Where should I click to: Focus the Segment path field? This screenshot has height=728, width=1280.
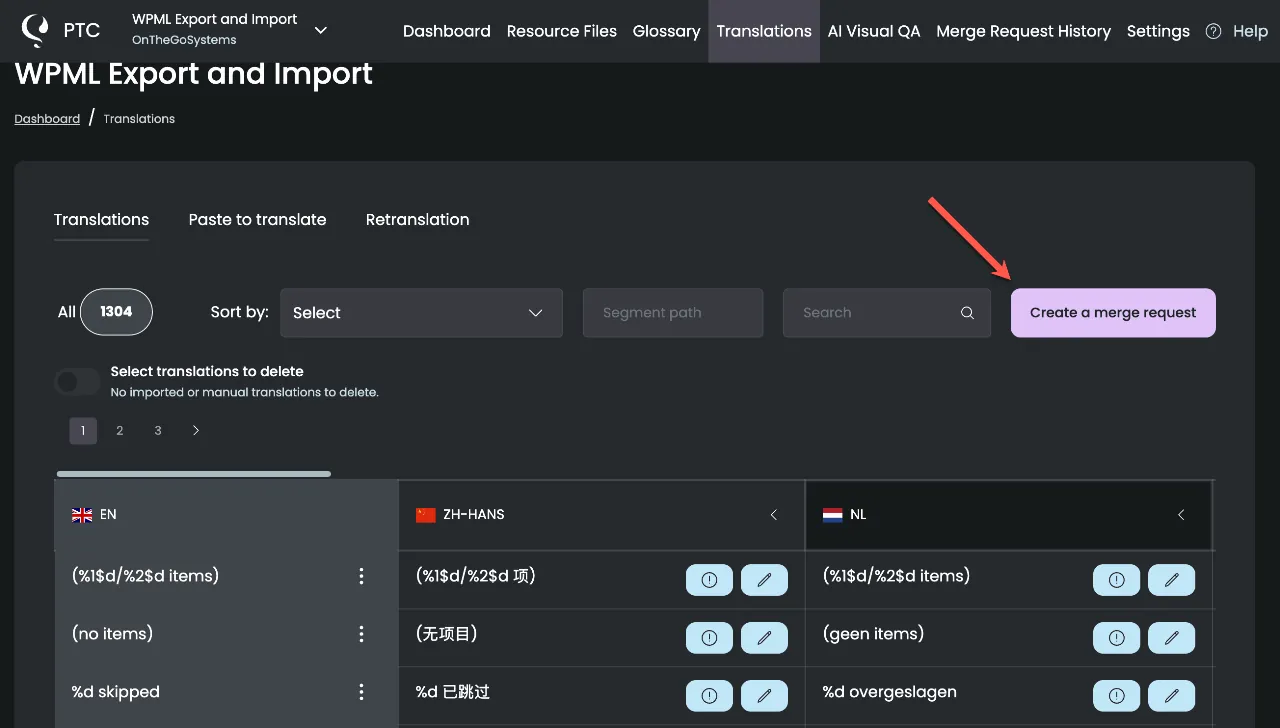point(673,312)
